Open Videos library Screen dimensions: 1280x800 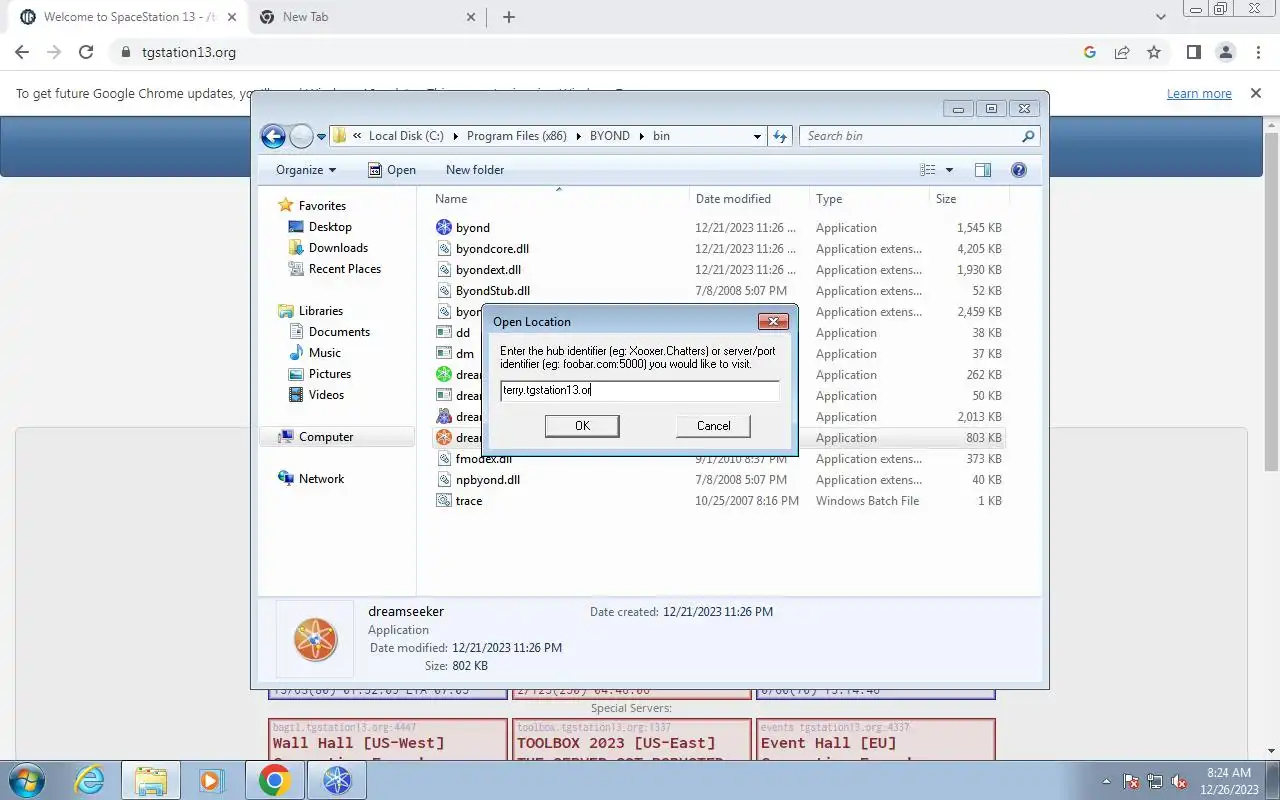point(326,395)
